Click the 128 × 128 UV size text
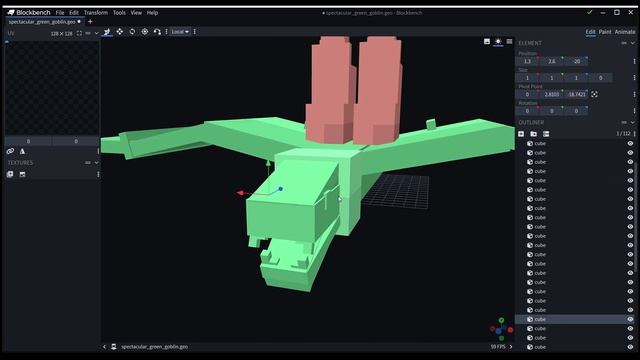 coord(61,33)
